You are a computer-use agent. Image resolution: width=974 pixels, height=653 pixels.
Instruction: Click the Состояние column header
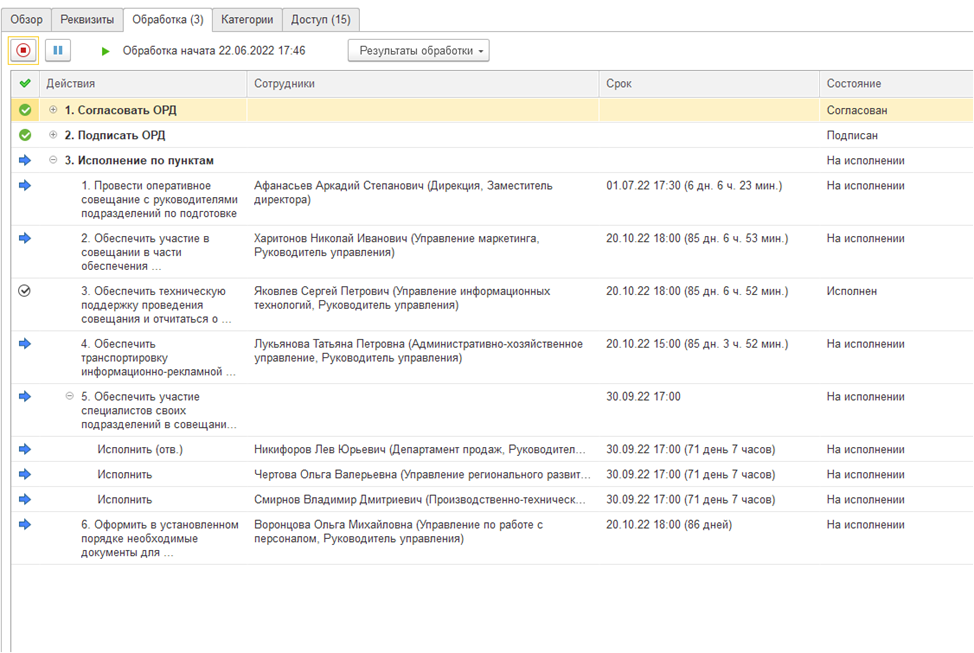[896, 83]
